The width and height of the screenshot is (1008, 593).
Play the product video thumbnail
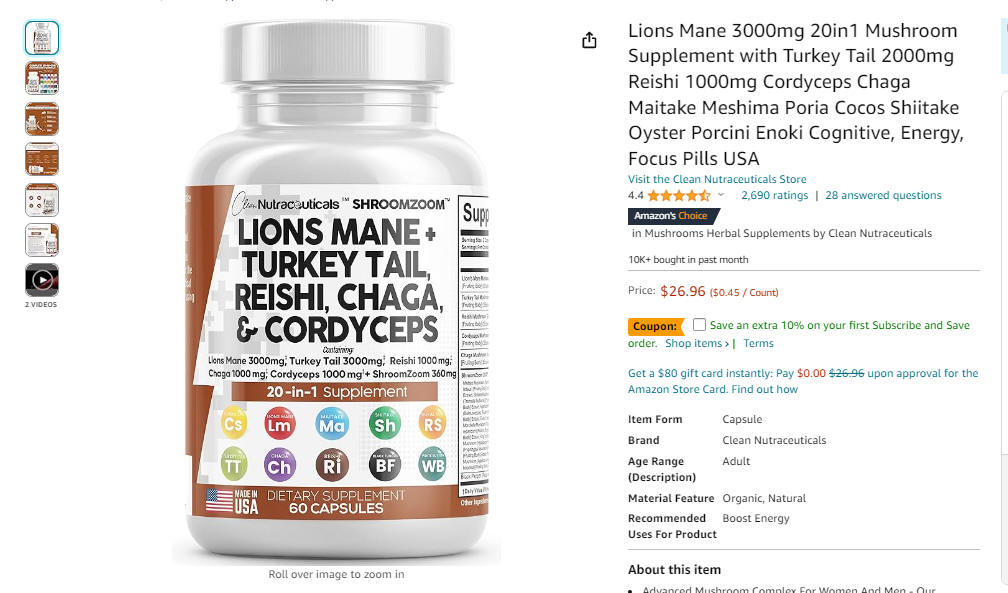click(x=42, y=280)
